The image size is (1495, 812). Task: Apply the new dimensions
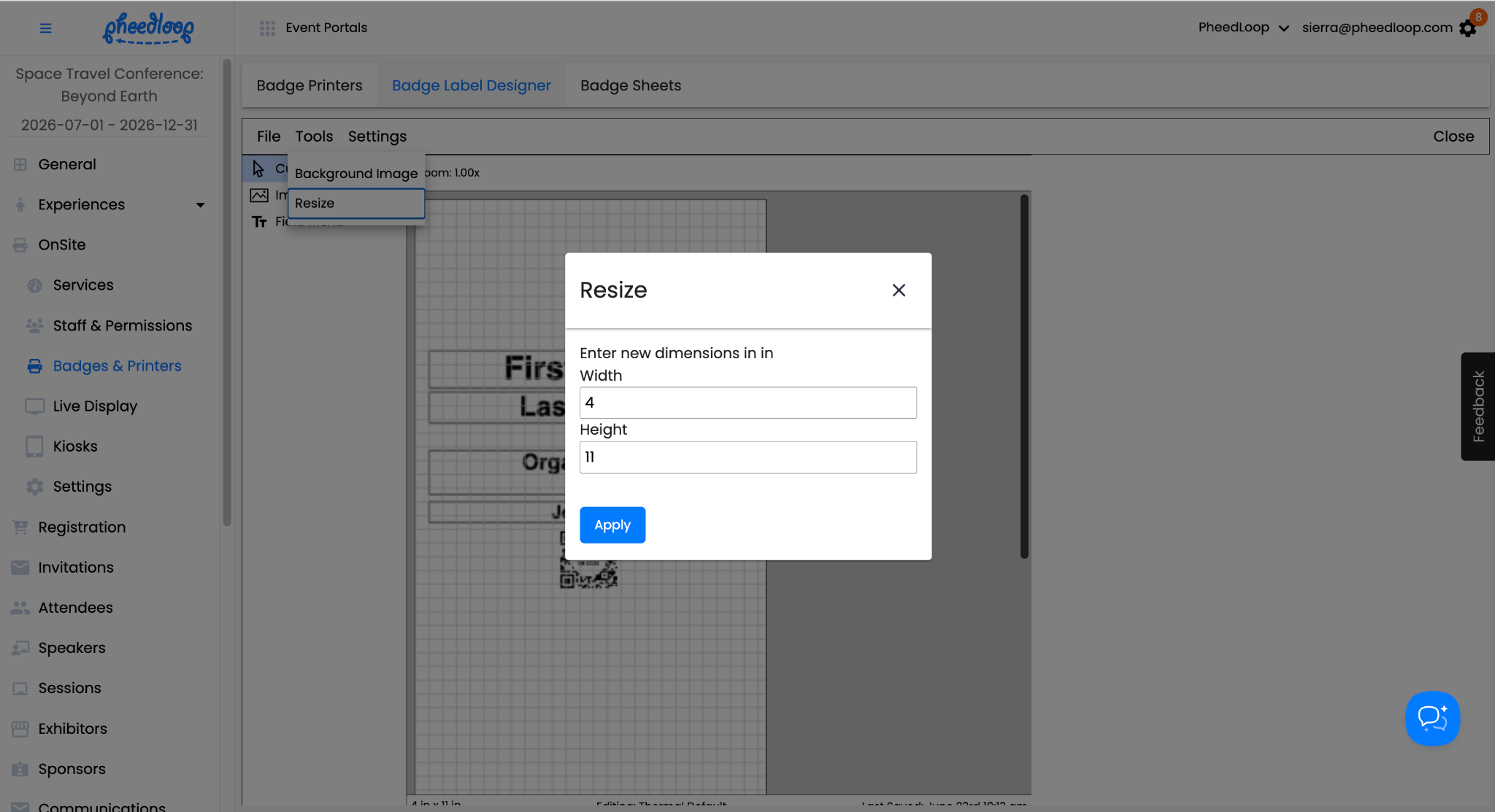(612, 525)
